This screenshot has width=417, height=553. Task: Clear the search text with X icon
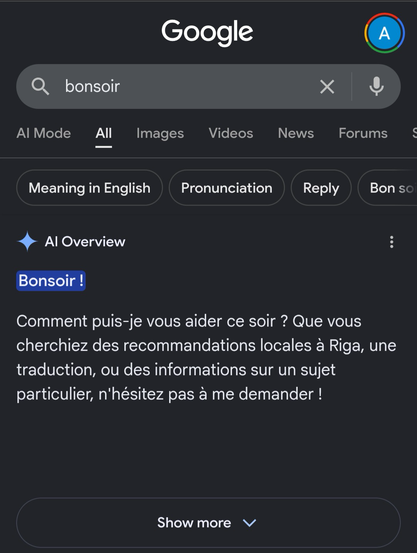coord(327,86)
